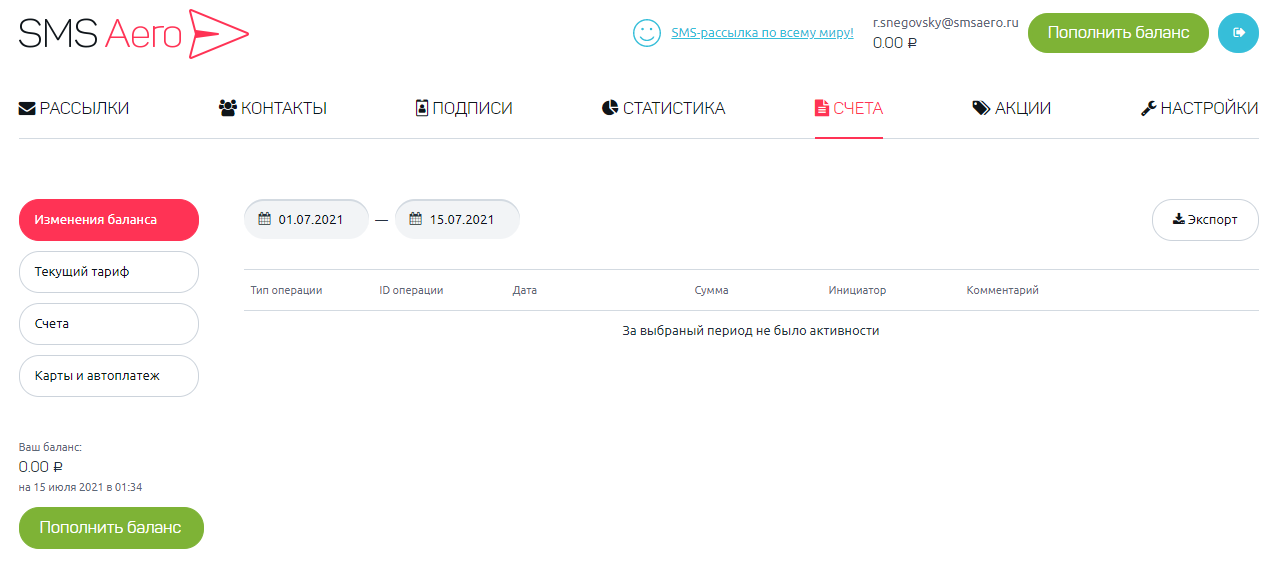Click the smiley face icon in header
Screen dimensions: 1269x570
coord(647,33)
